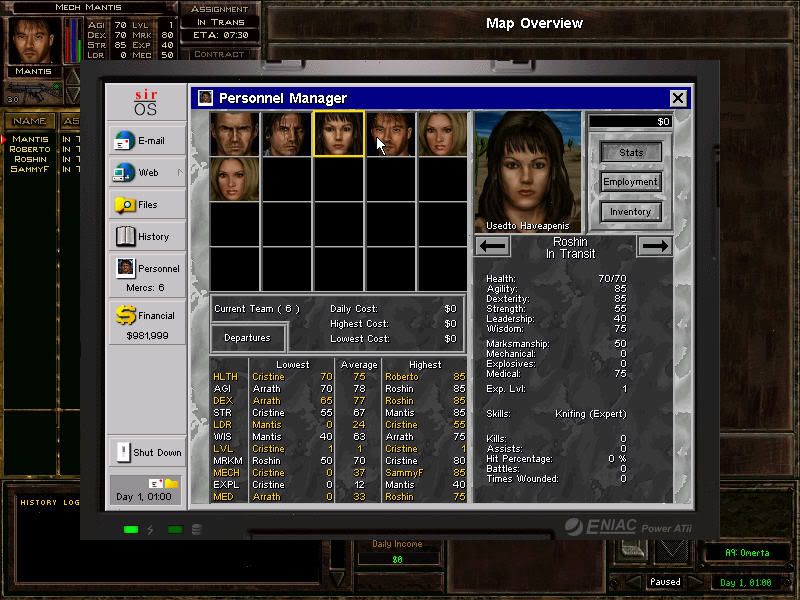Image resolution: width=800 pixels, height=600 pixels.
Task: Expand the Web bookmarks arrow
Action: 180,173
